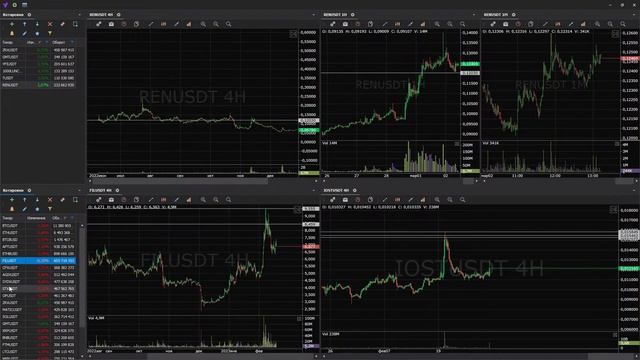Select XRPUSDT row in lower watchlist

[x=38, y=331]
